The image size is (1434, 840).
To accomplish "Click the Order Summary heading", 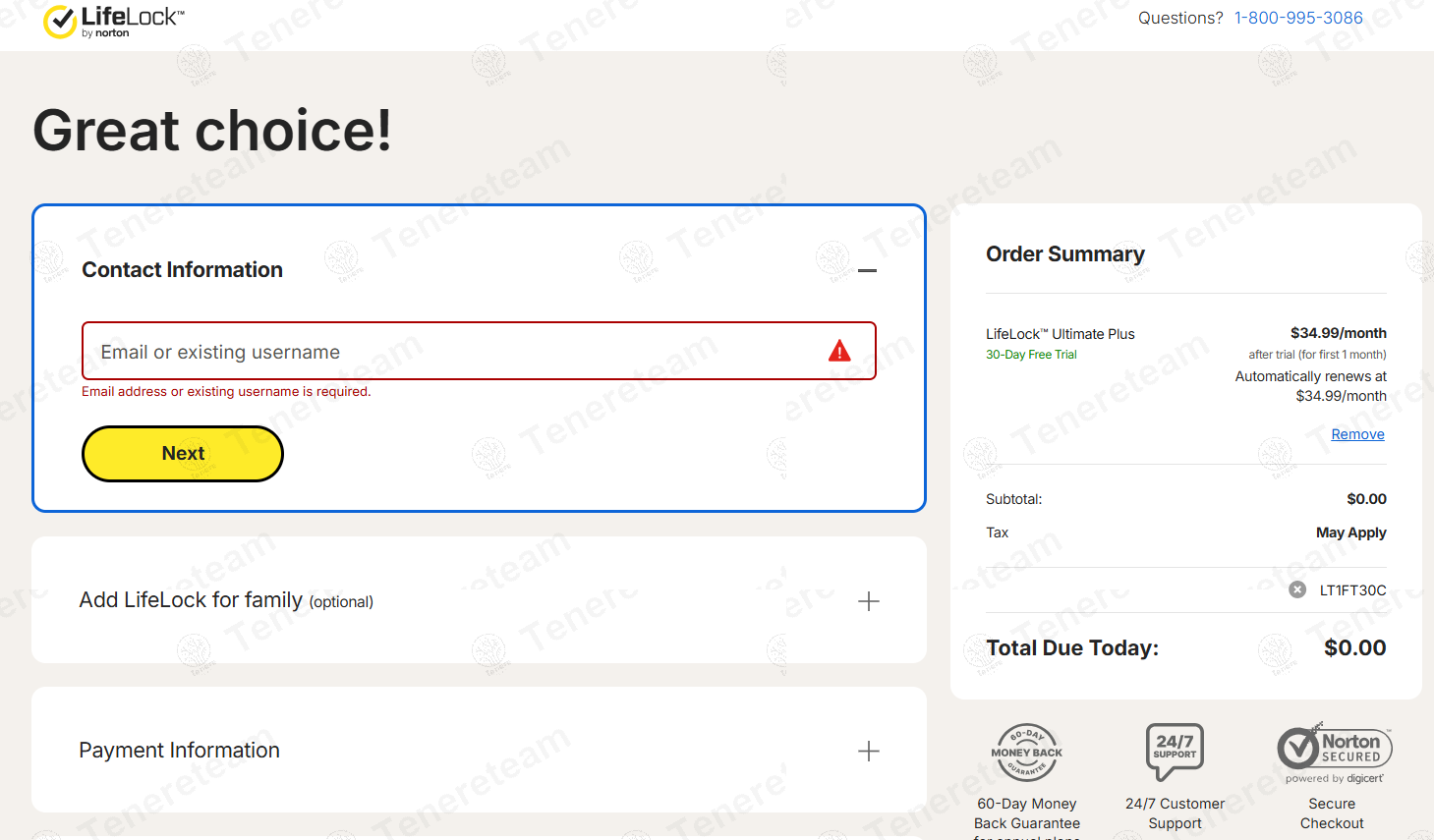I will click(x=1065, y=254).
